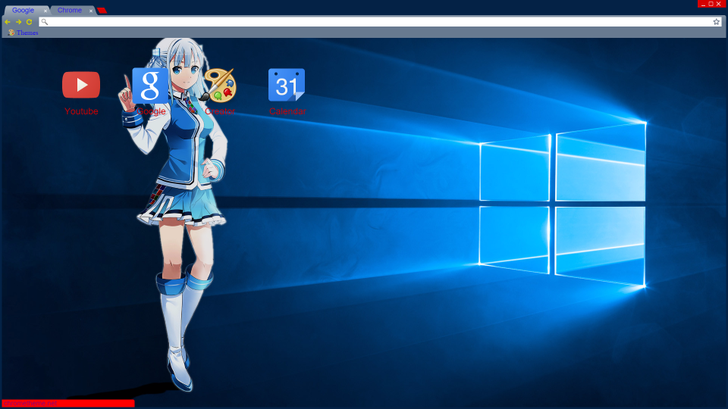Open the Youtube app shortcut icon
The width and height of the screenshot is (728, 409).
tap(81, 84)
